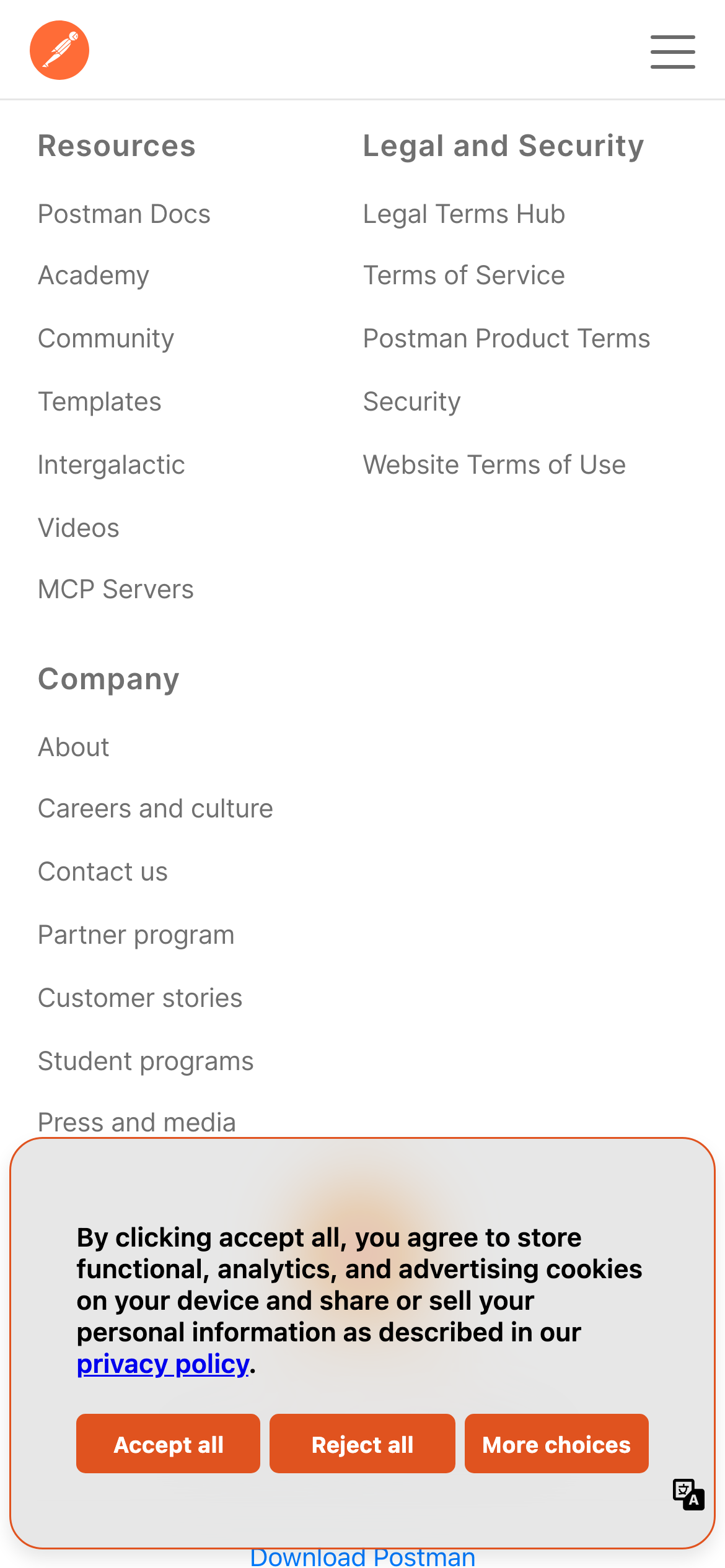725x1568 pixels.
Task: Visit the Community link
Action: (106, 339)
